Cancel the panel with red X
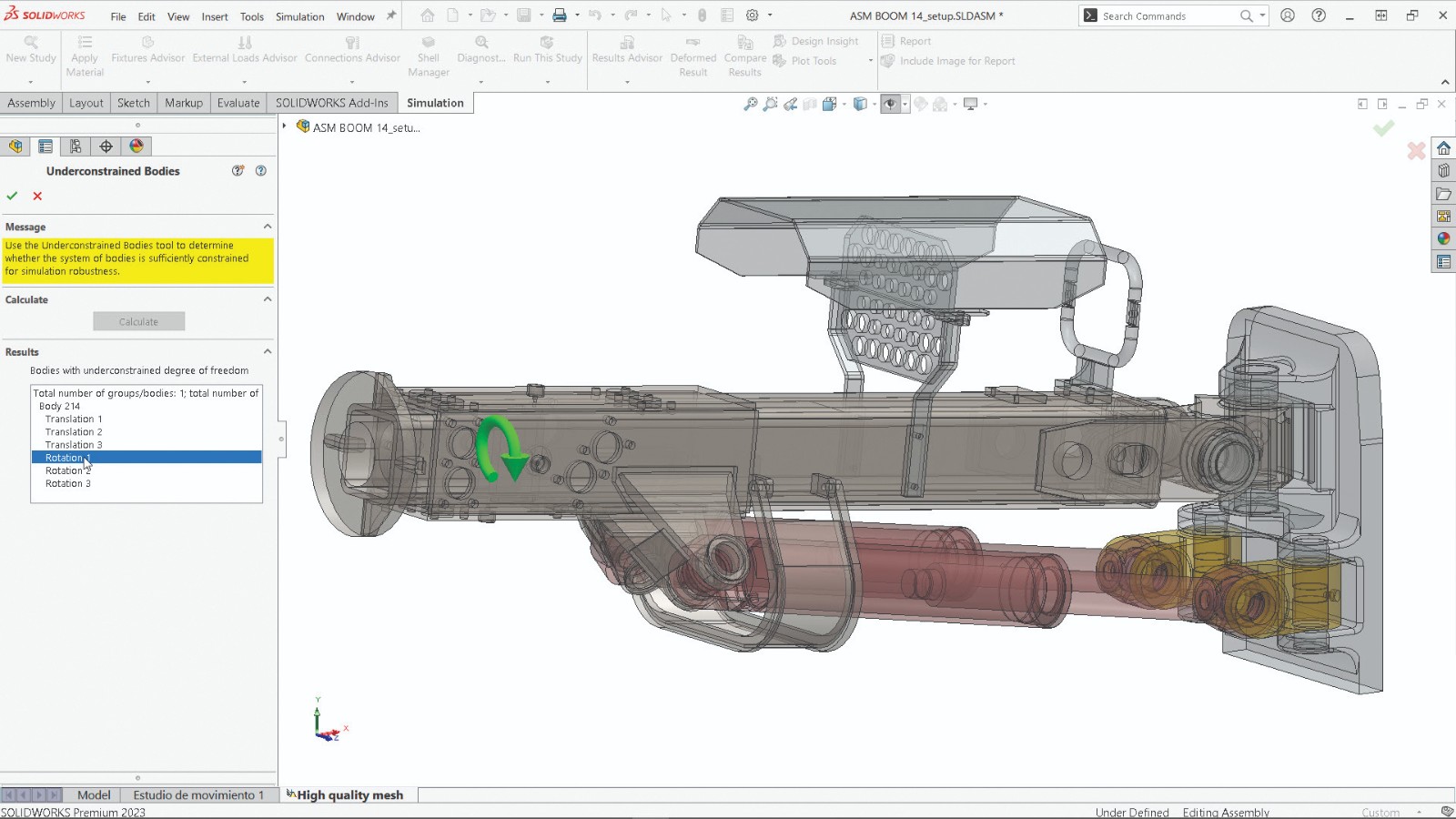This screenshot has height=819, width=1456. pos(37,196)
